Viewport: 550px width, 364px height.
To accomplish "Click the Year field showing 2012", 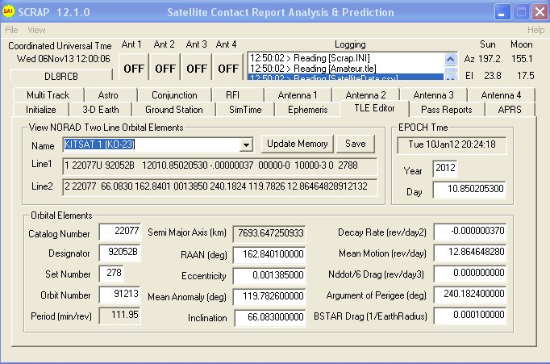I will click(x=445, y=168).
